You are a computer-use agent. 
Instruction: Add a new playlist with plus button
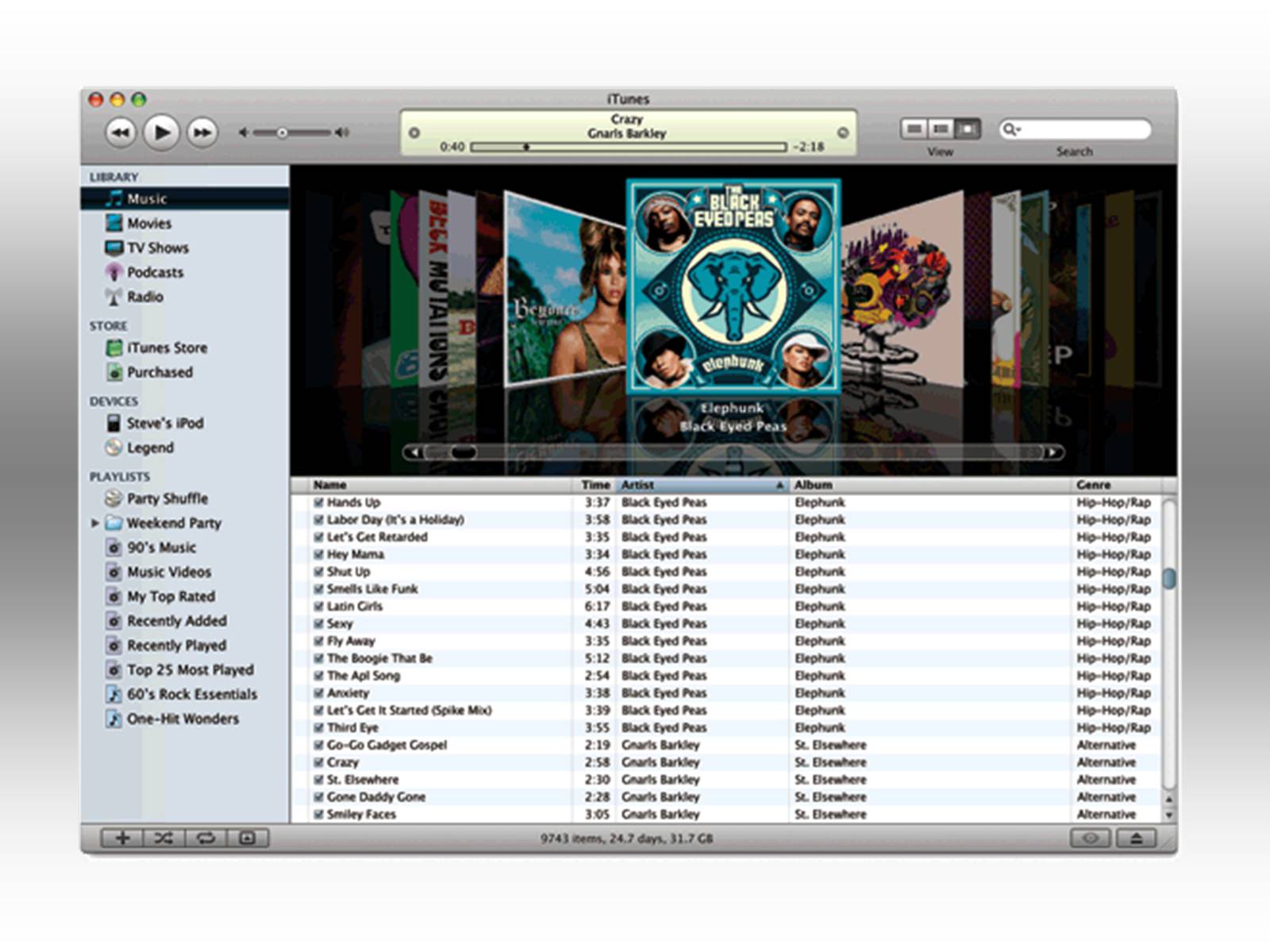122,838
